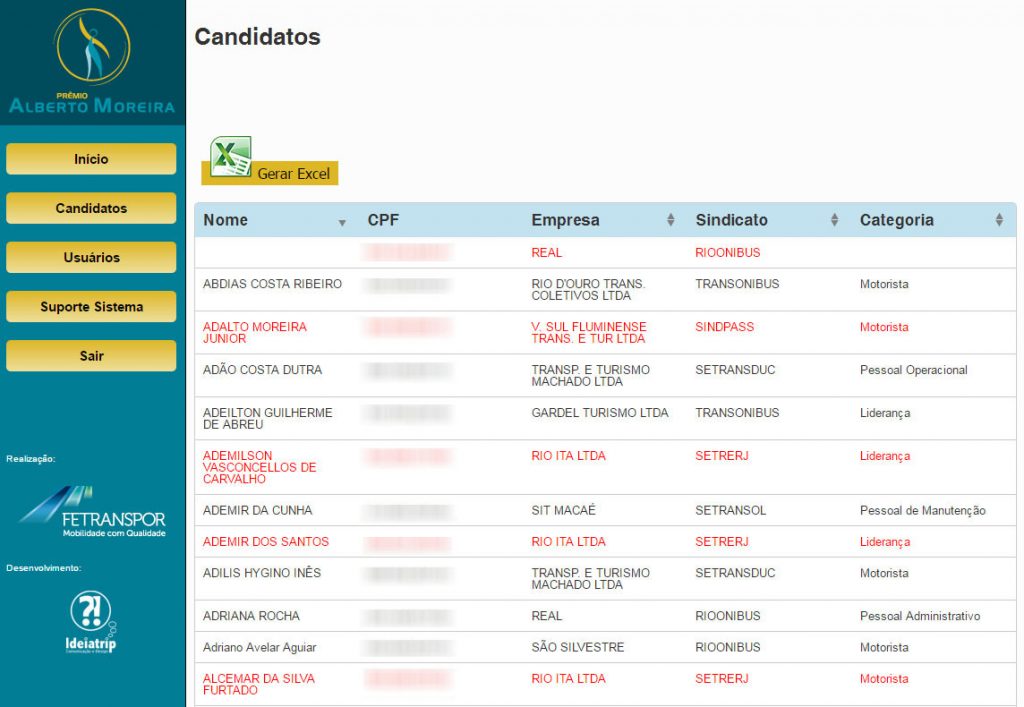The height and width of the screenshot is (707, 1024).
Task: Click the Fetranspor logo
Action: (x=92, y=511)
